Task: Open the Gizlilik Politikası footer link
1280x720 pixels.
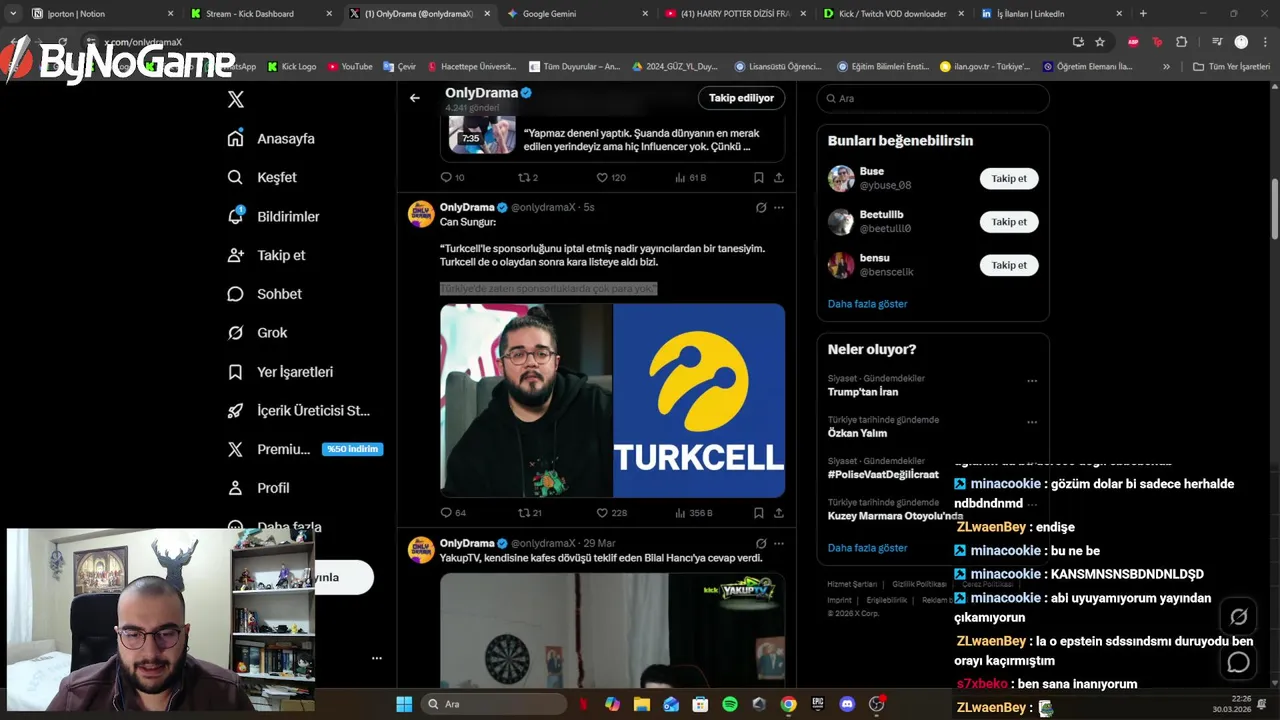Action: coord(919,584)
